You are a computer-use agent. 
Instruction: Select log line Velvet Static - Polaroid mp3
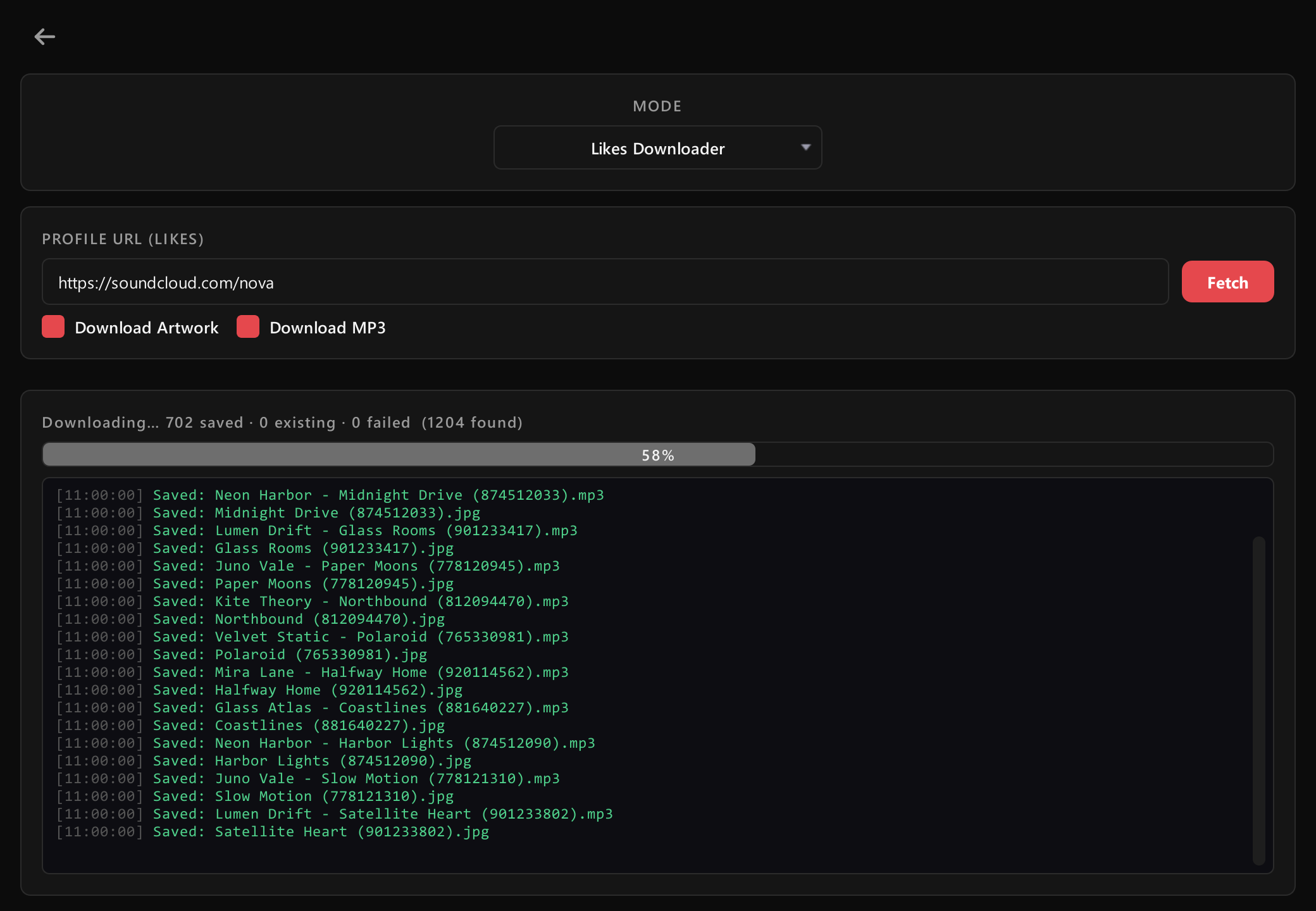coord(313,637)
